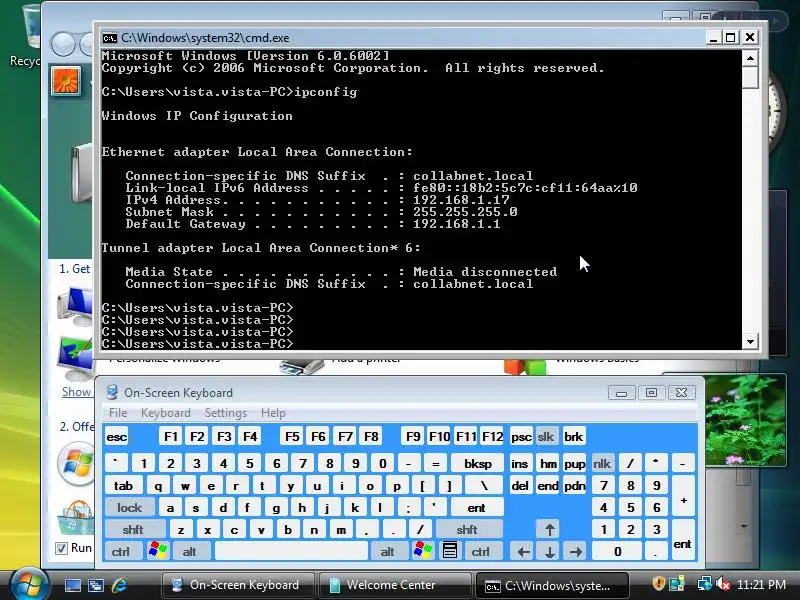The height and width of the screenshot is (600, 800).
Task: Click the F5 function key
Action: click(x=292, y=437)
